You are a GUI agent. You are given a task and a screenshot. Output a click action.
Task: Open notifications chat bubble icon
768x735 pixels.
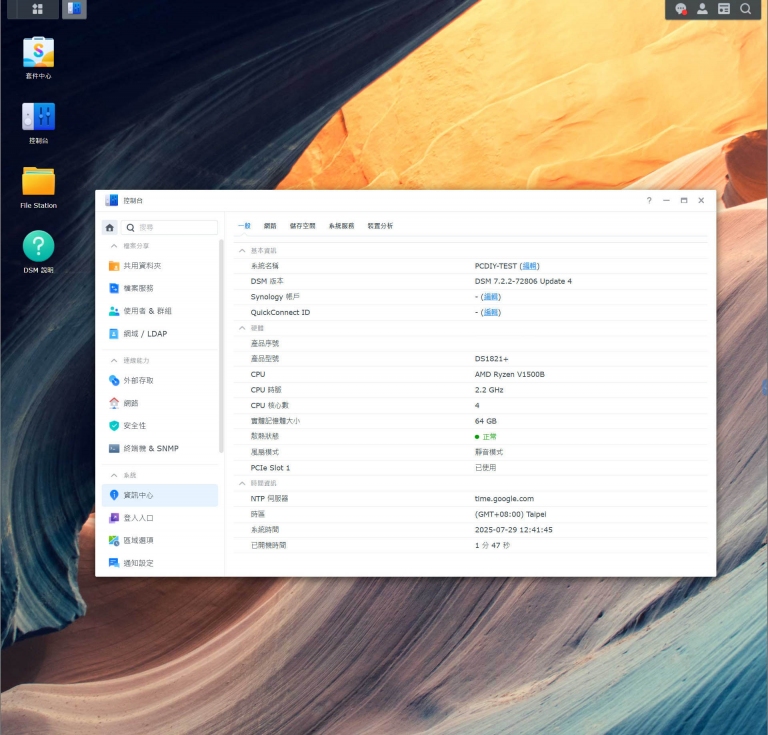(680, 9)
